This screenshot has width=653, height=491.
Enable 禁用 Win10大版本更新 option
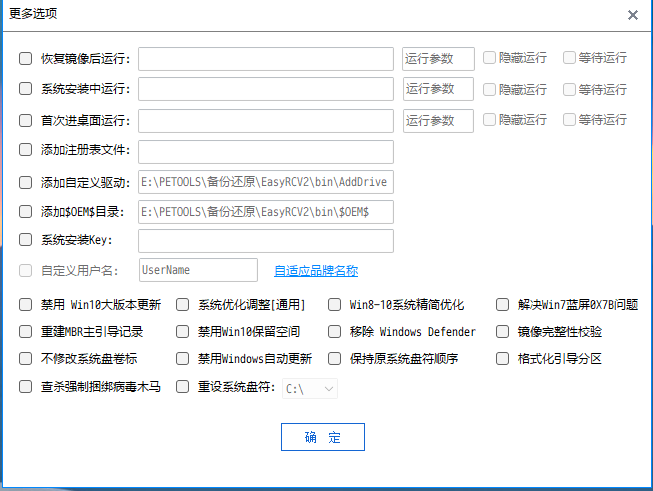[25, 304]
